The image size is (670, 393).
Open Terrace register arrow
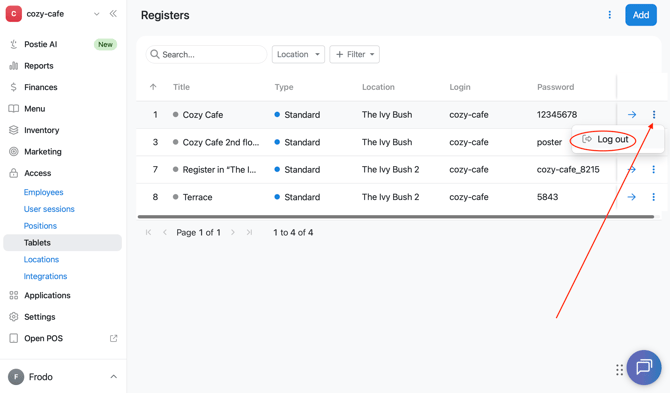[632, 197]
